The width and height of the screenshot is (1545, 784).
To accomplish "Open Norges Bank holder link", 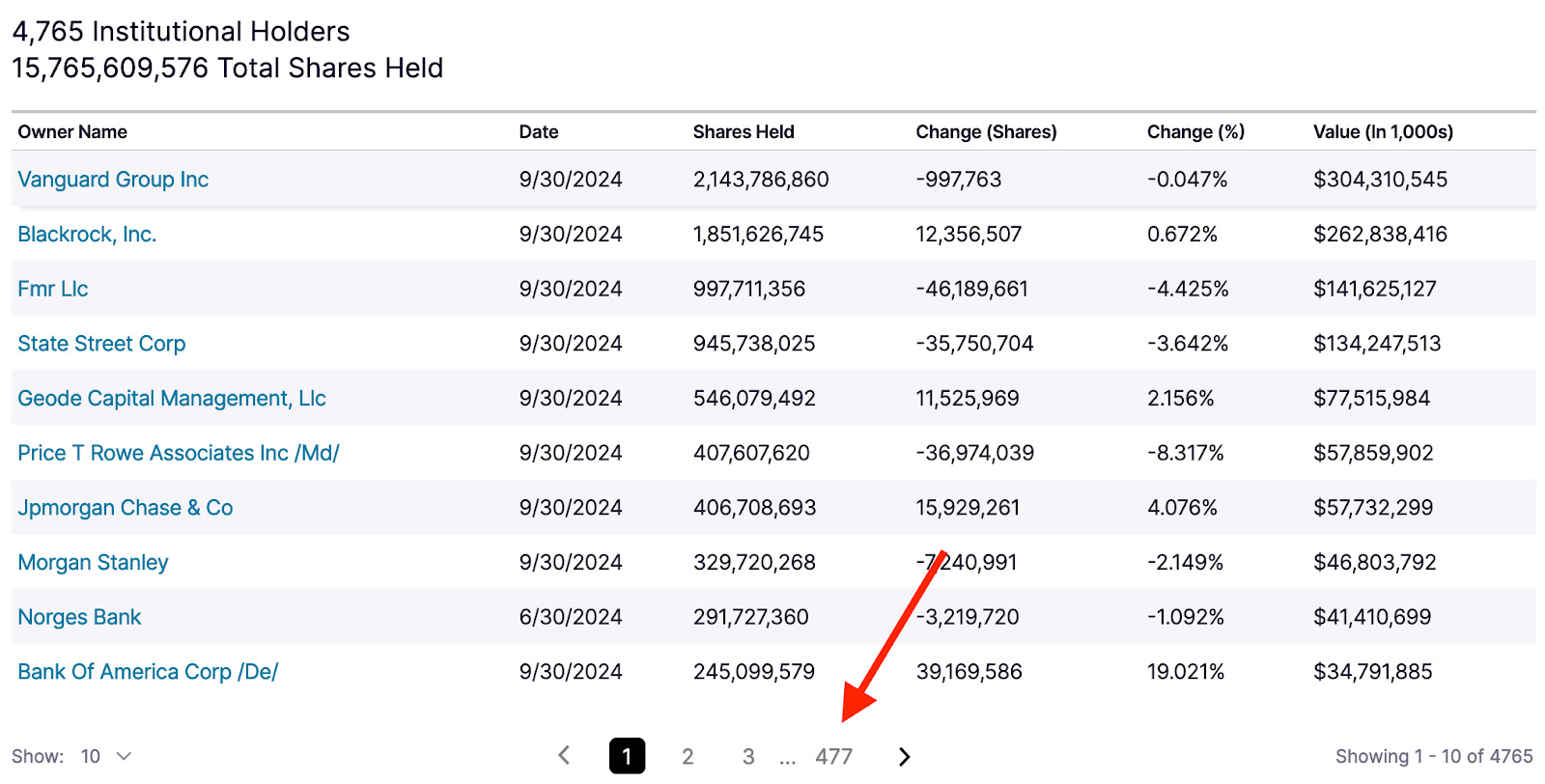I will 79,617.
